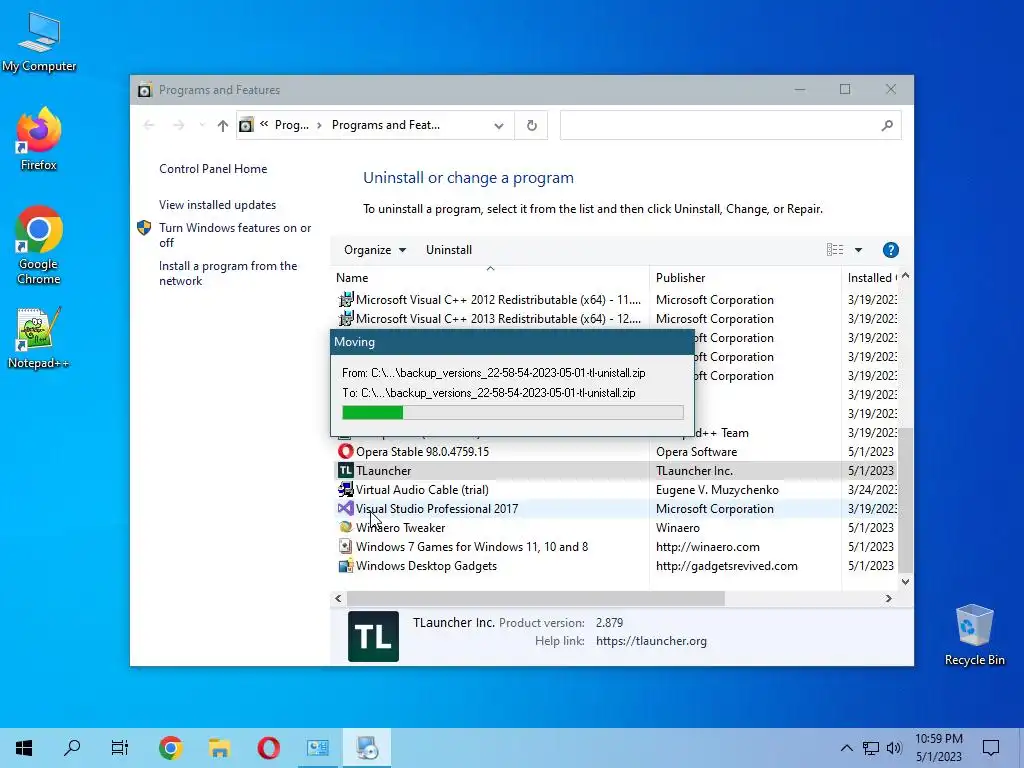Open the notification center icon

click(x=991, y=748)
